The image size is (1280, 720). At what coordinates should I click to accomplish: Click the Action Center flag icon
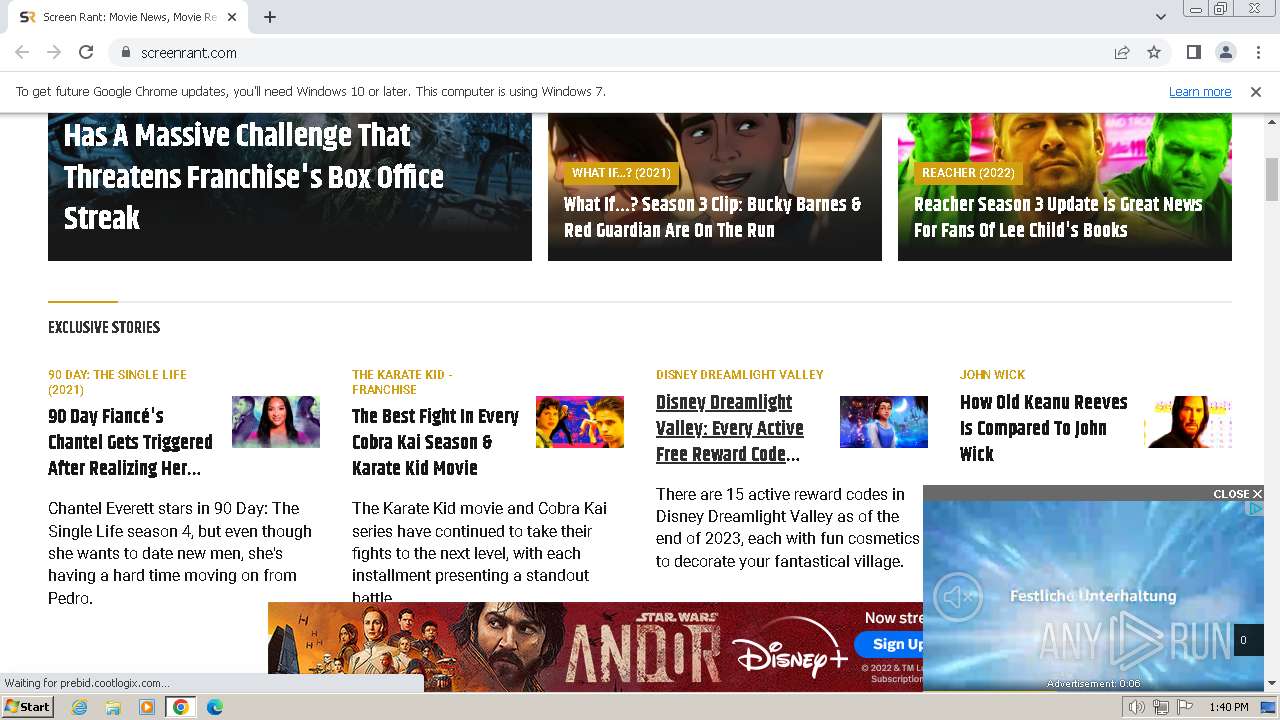(1184, 707)
